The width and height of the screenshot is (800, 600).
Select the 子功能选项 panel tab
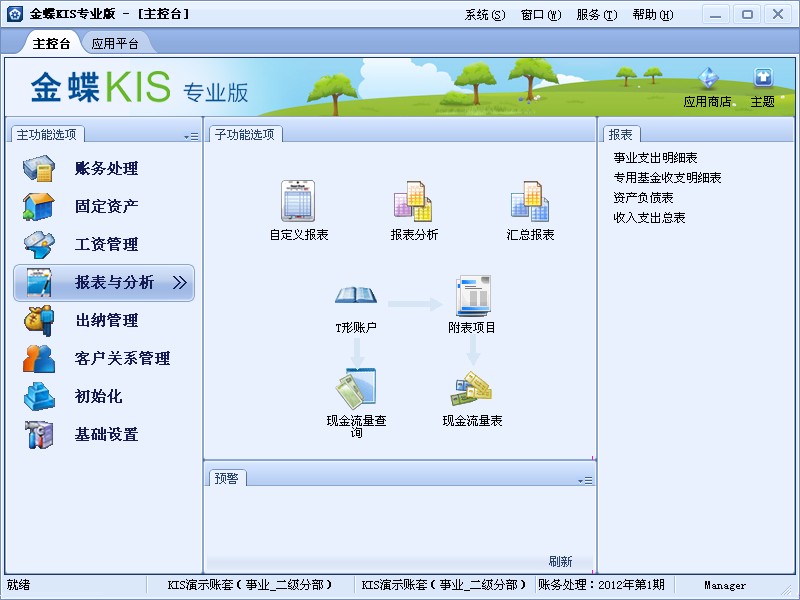point(245,135)
